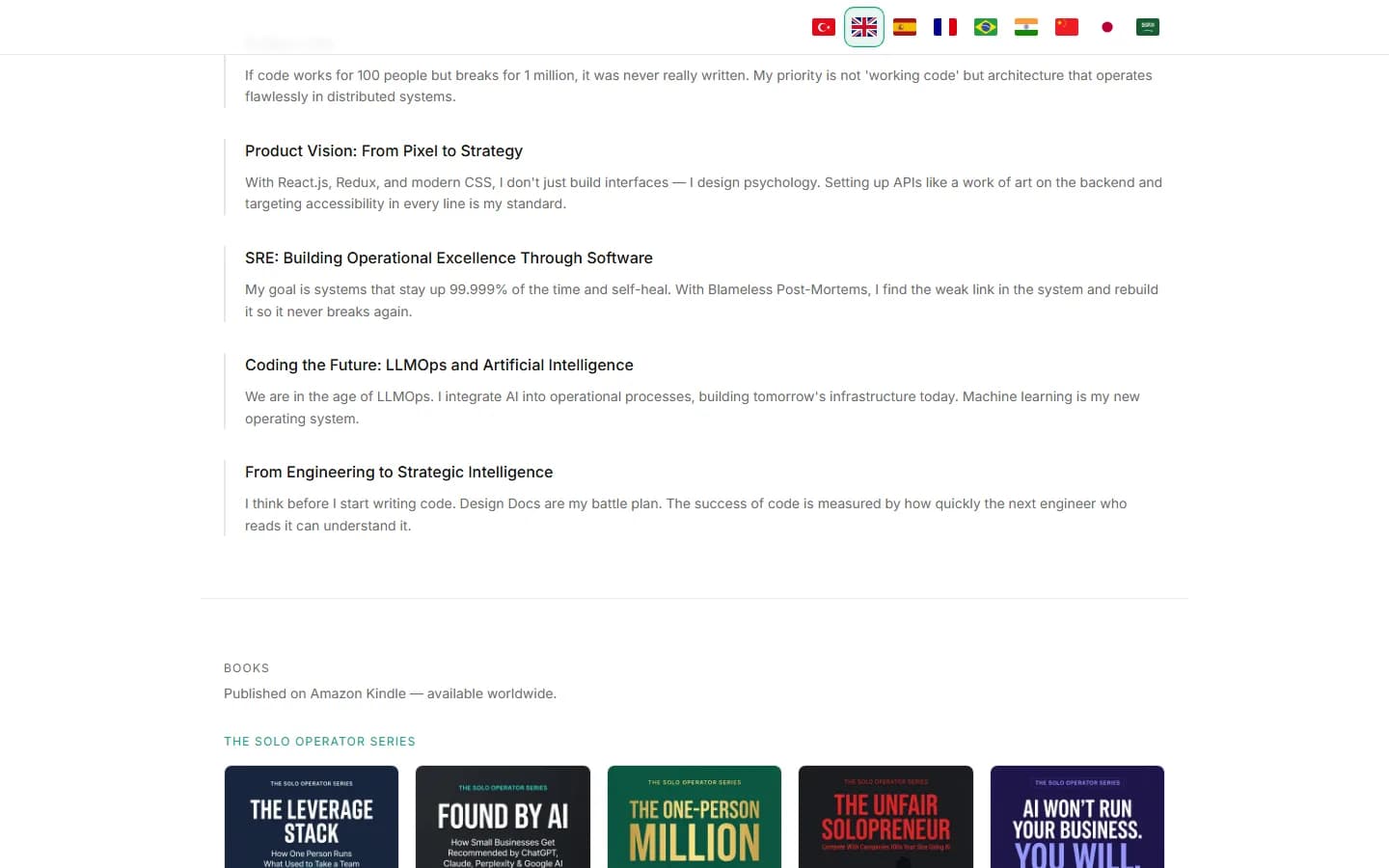Click 'Published on Amazon Kindle — available worldwide.' text
The width and height of the screenshot is (1389, 868).
tap(390, 693)
